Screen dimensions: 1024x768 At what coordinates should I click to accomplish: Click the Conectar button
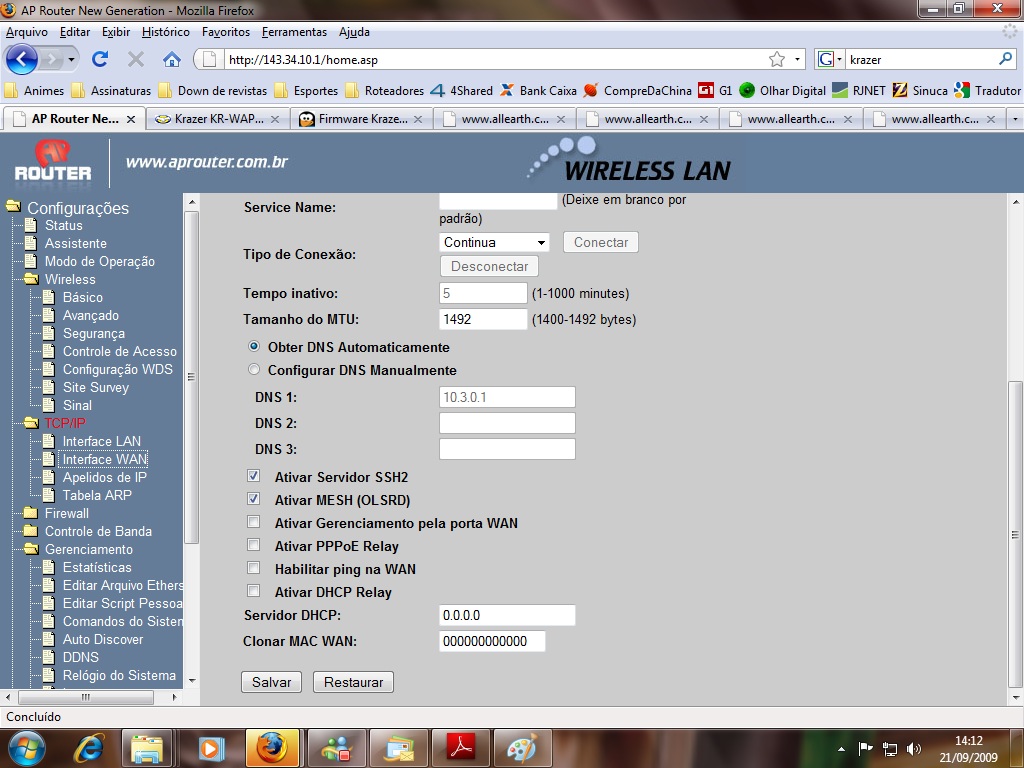(601, 242)
